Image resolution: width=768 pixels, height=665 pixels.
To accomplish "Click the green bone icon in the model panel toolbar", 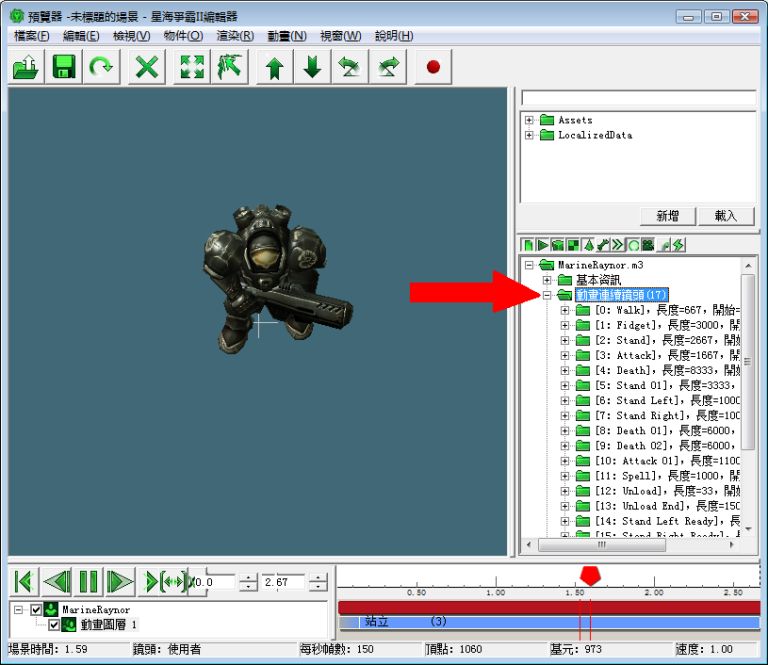I will (x=603, y=245).
